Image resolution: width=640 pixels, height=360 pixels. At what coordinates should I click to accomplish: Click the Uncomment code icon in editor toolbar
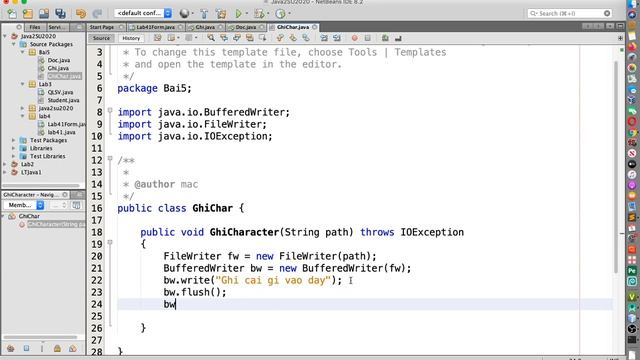[x=398, y=38]
